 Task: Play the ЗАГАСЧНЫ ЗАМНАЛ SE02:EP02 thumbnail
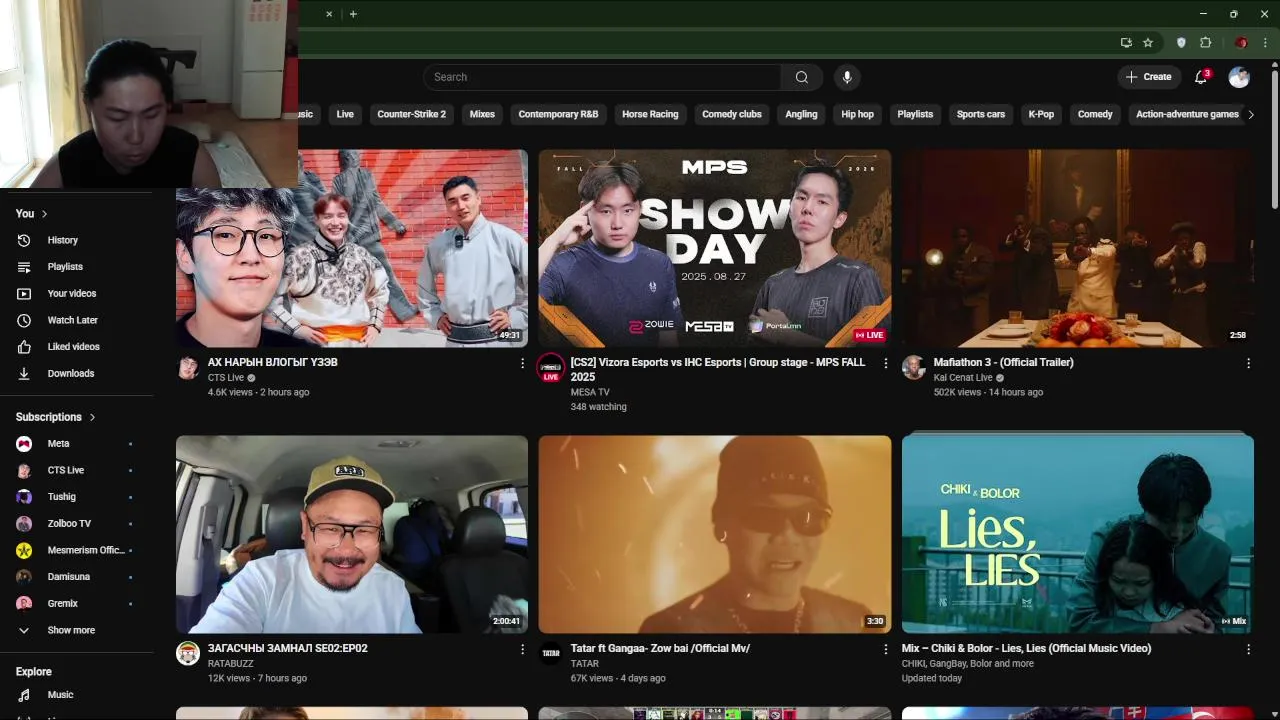tap(352, 534)
